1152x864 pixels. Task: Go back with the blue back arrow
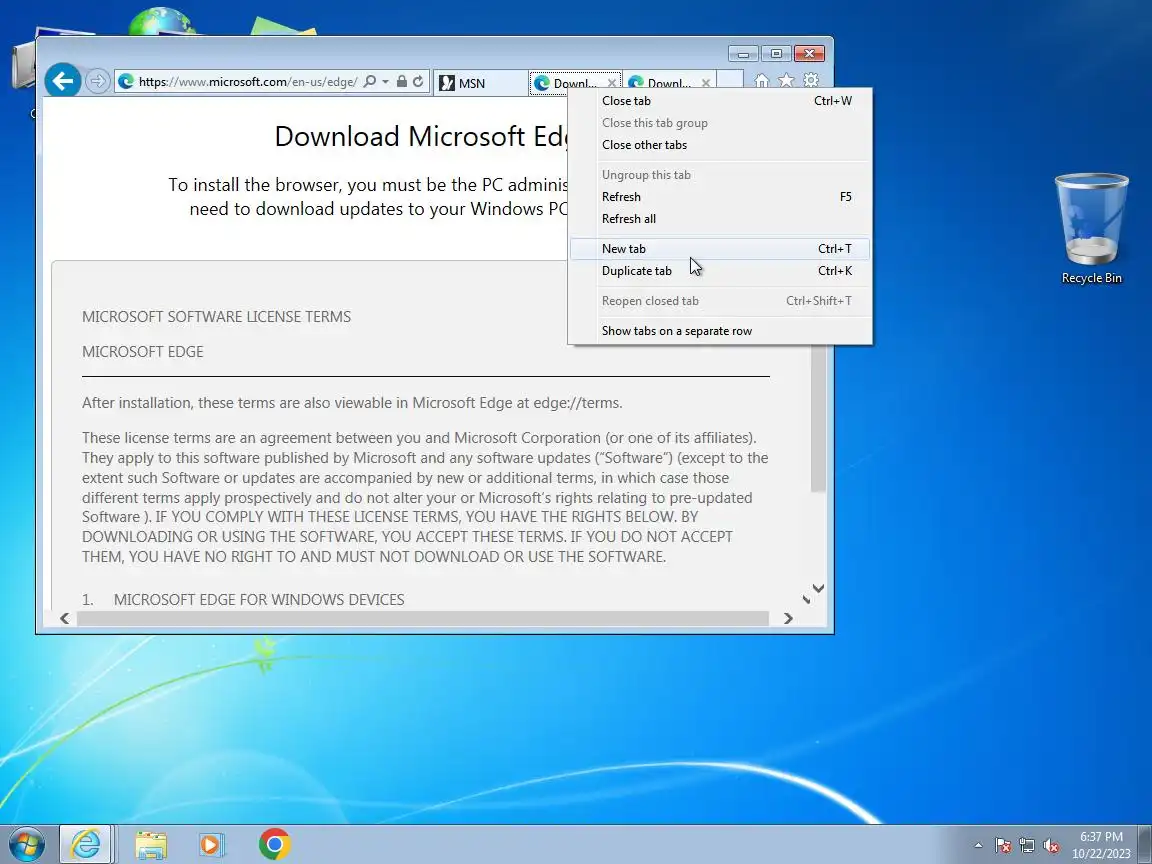[x=62, y=81]
